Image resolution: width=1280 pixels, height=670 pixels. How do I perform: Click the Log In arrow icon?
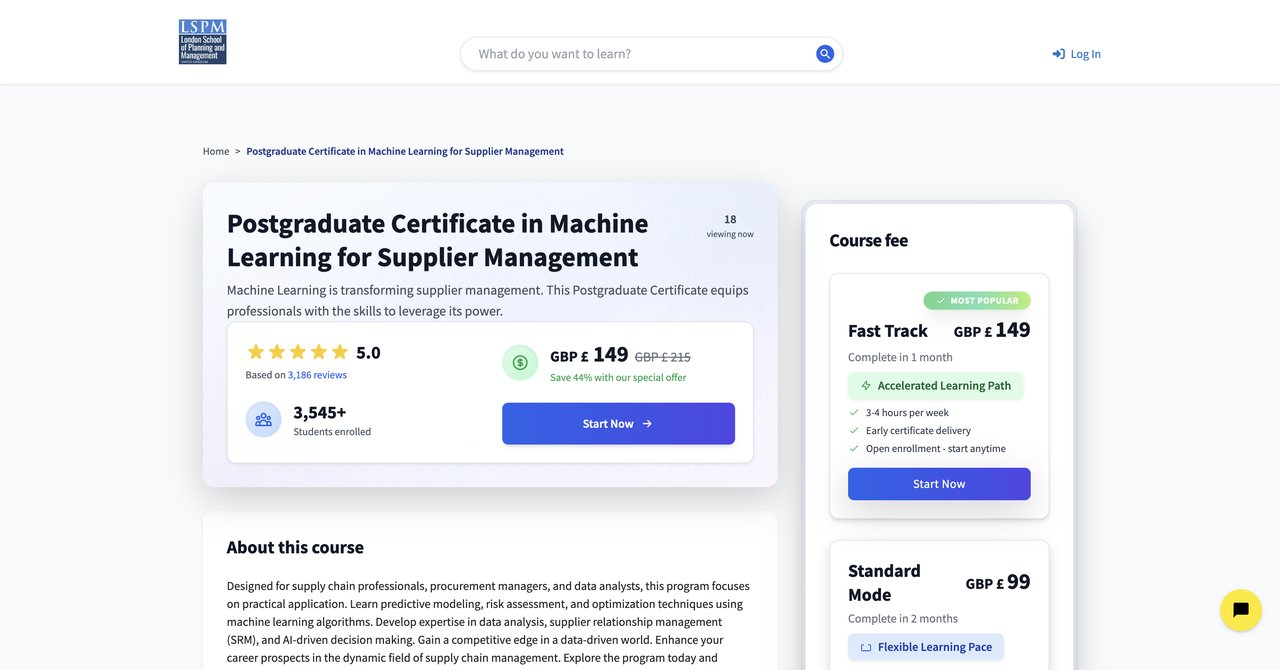pyautogui.click(x=1058, y=54)
